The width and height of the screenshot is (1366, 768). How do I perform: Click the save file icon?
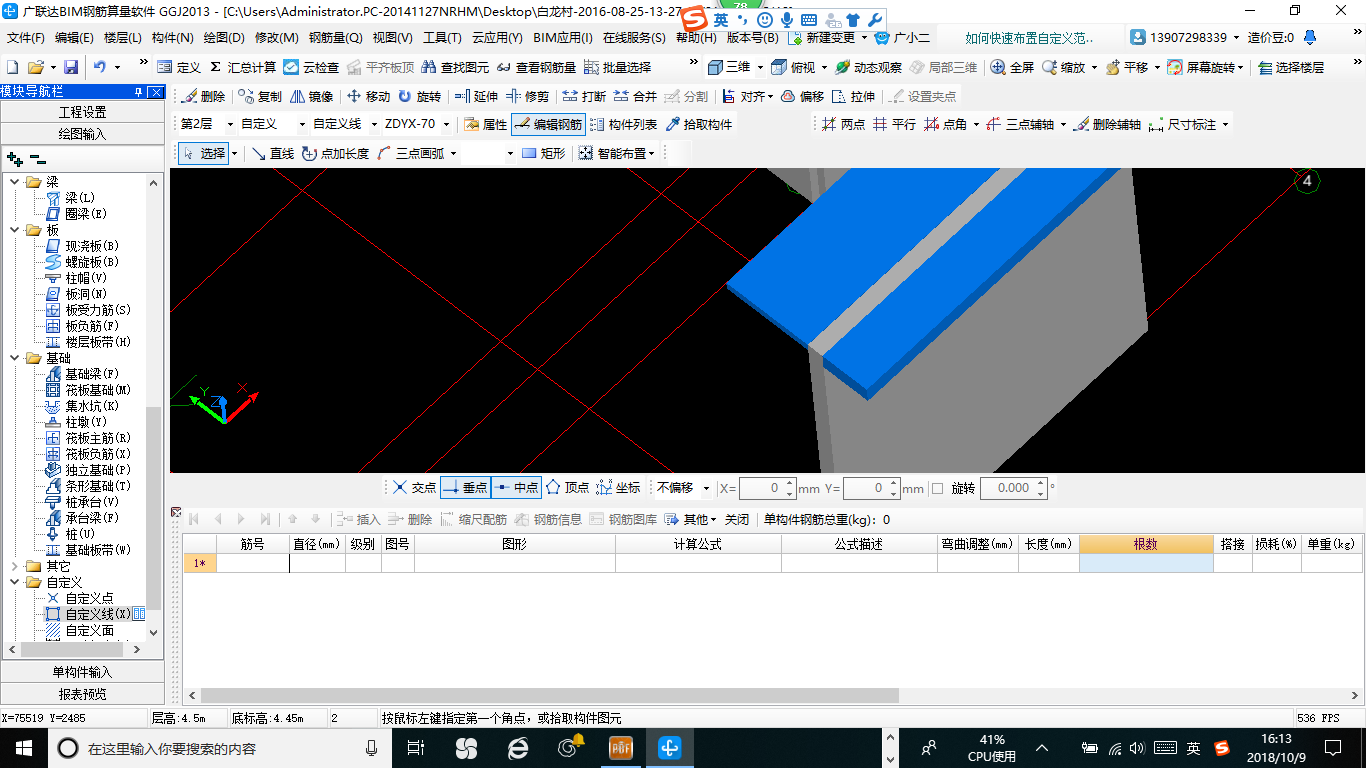click(71, 67)
